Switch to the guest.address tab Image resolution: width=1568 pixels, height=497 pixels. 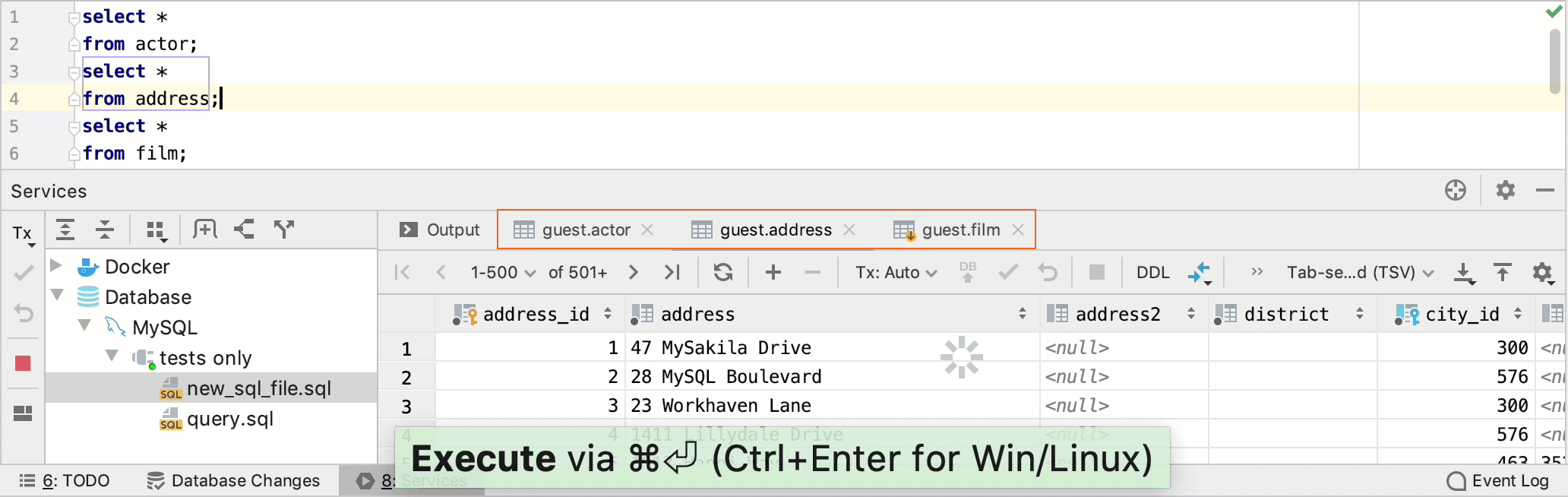coord(775,230)
